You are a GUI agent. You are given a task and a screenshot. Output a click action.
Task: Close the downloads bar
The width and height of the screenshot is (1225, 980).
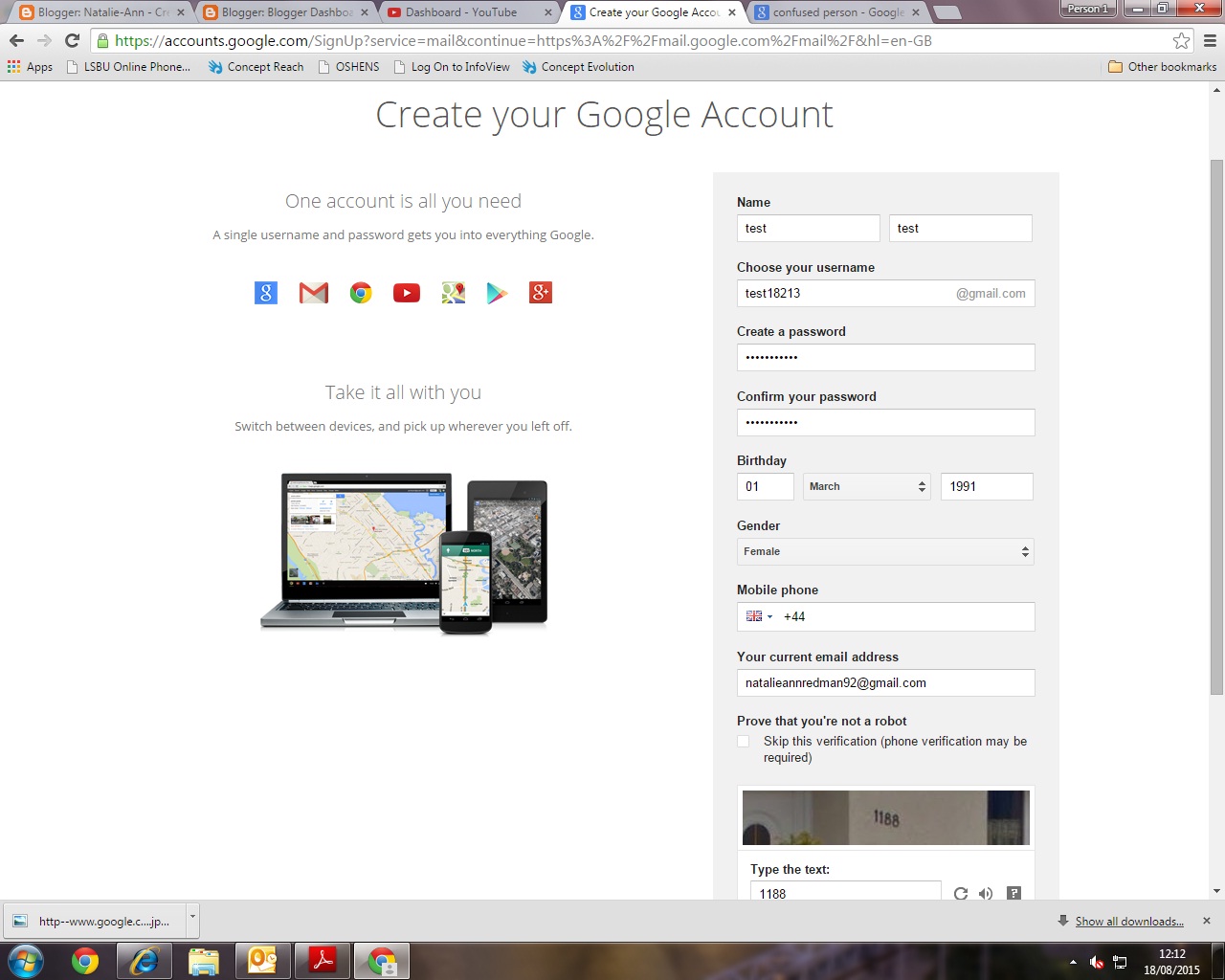pyautogui.click(x=1207, y=921)
